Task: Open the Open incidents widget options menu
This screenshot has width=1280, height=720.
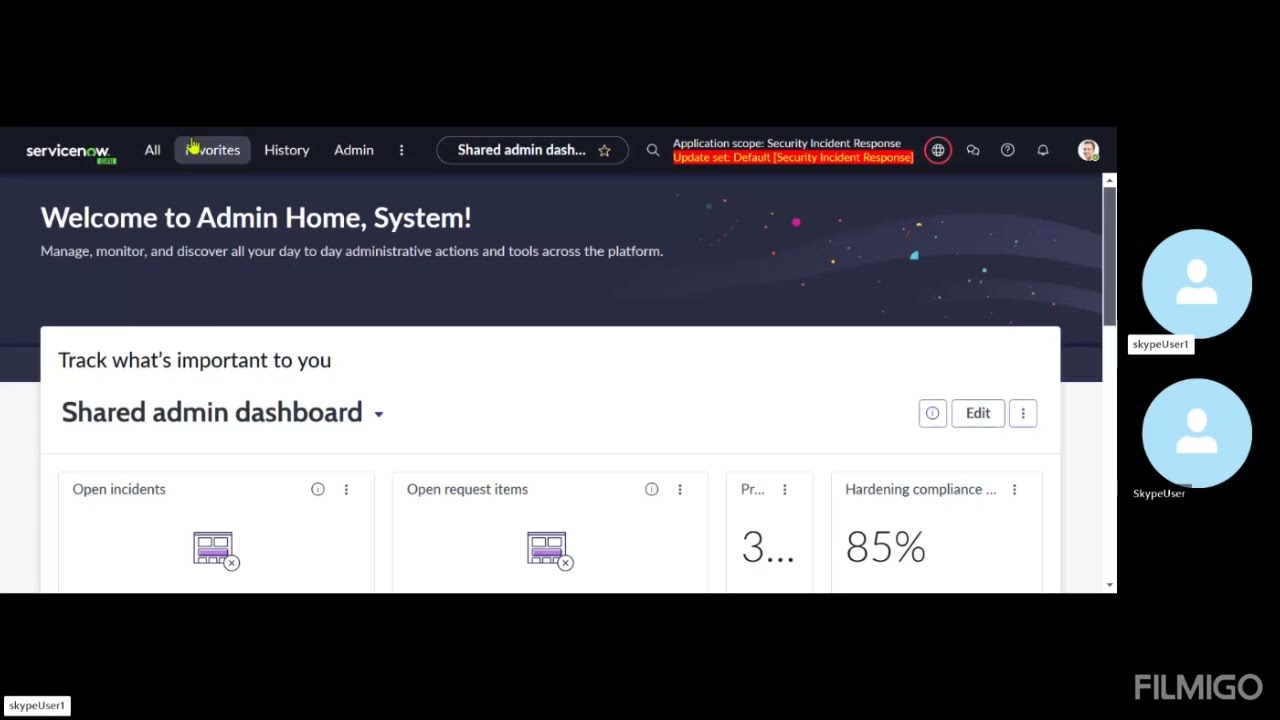Action: pyautogui.click(x=346, y=489)
